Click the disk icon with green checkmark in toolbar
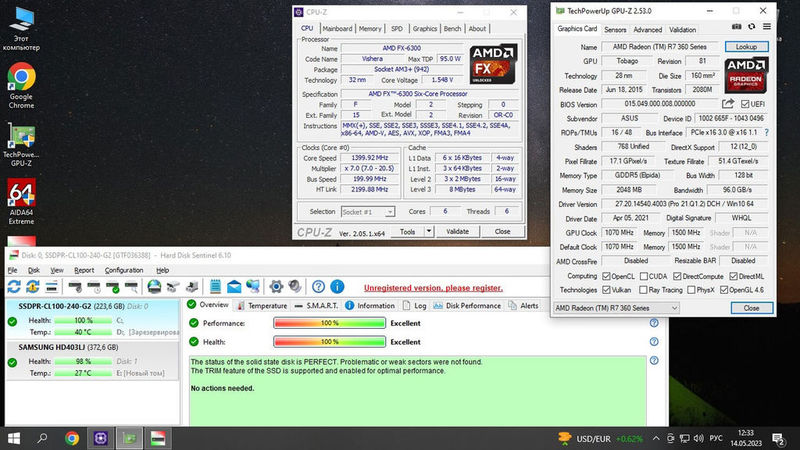 113,287
